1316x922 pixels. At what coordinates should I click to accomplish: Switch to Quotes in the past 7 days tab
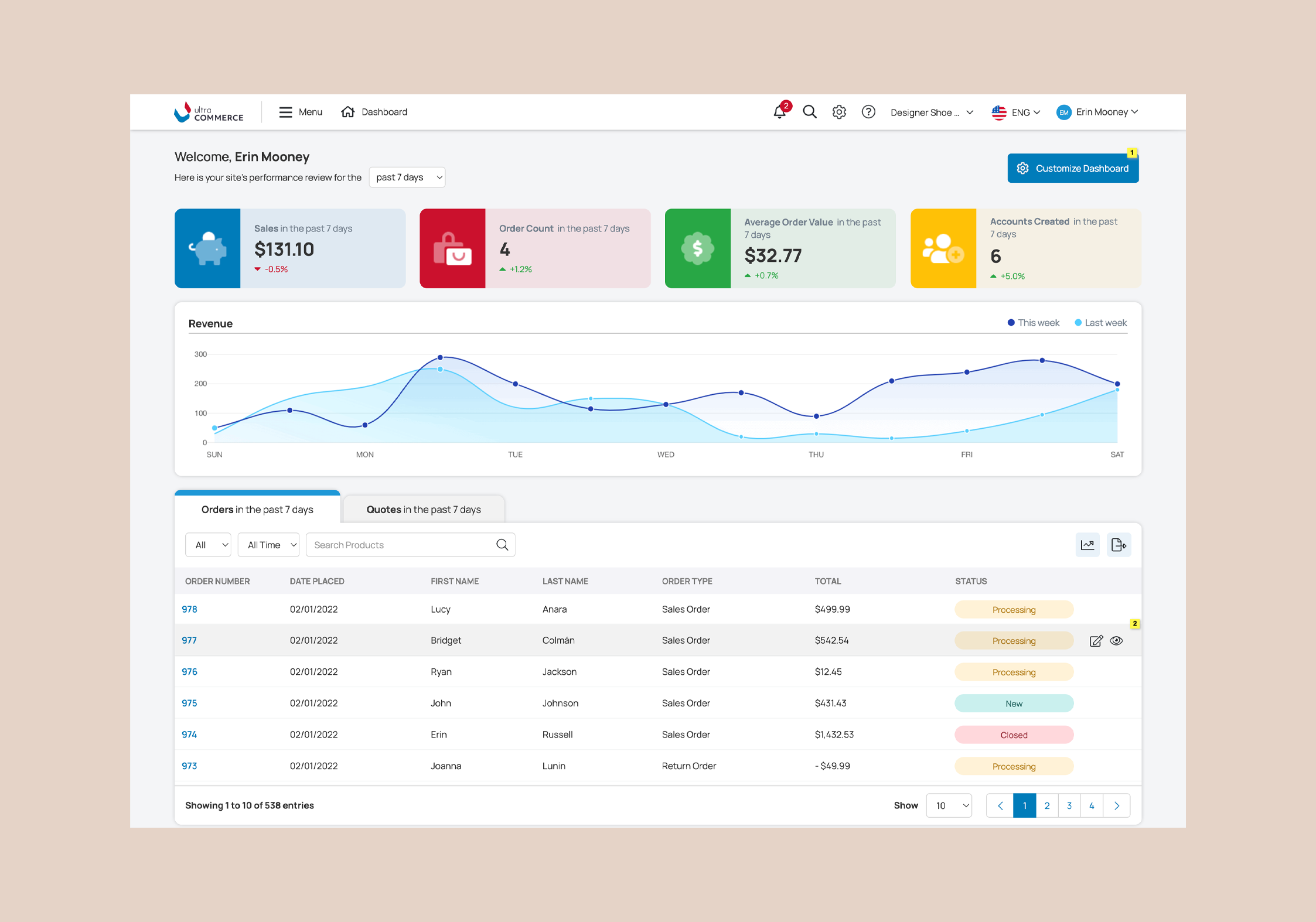[x=424, y=510]
